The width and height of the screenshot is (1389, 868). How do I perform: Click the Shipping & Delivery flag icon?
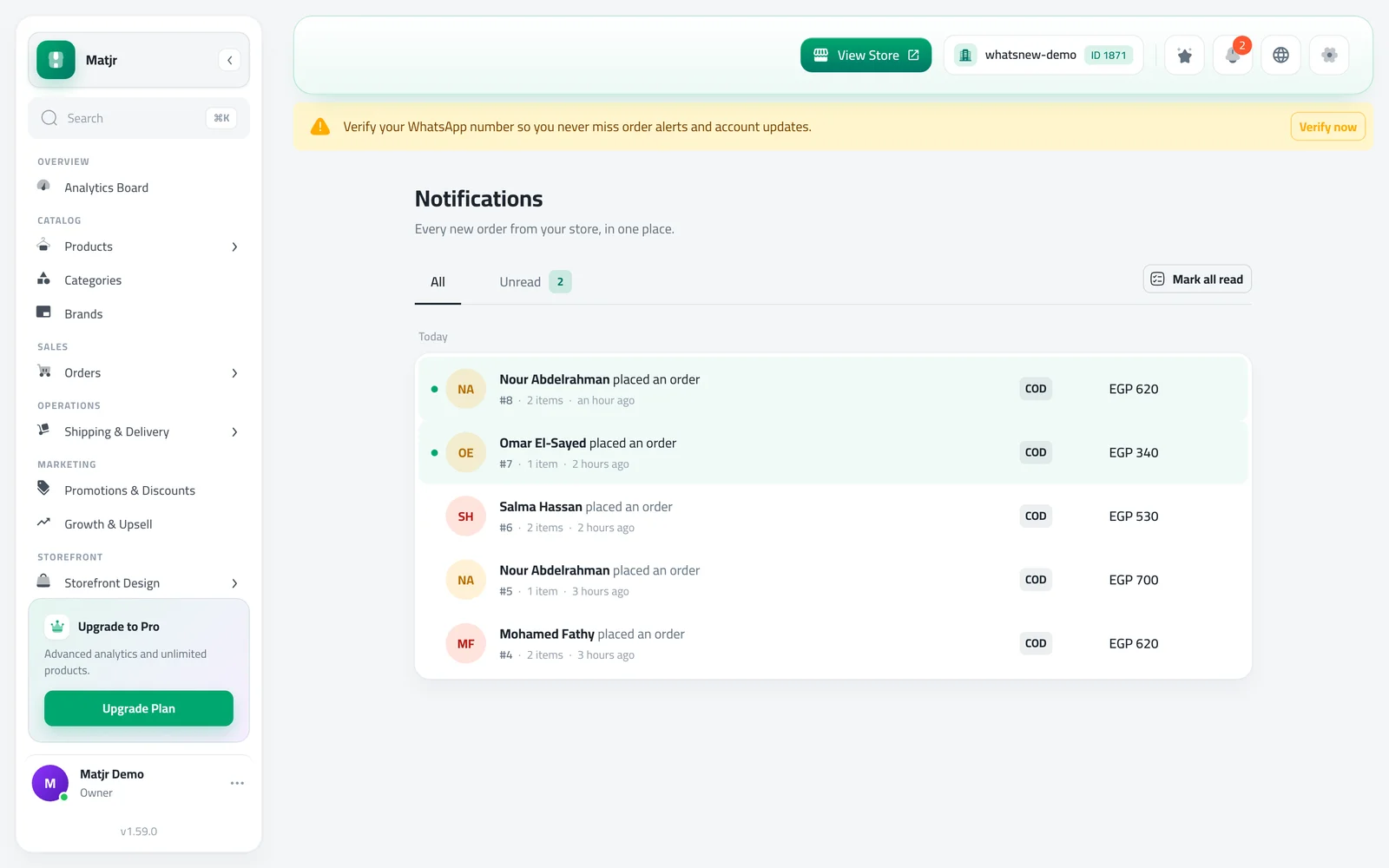pos(43,430)
